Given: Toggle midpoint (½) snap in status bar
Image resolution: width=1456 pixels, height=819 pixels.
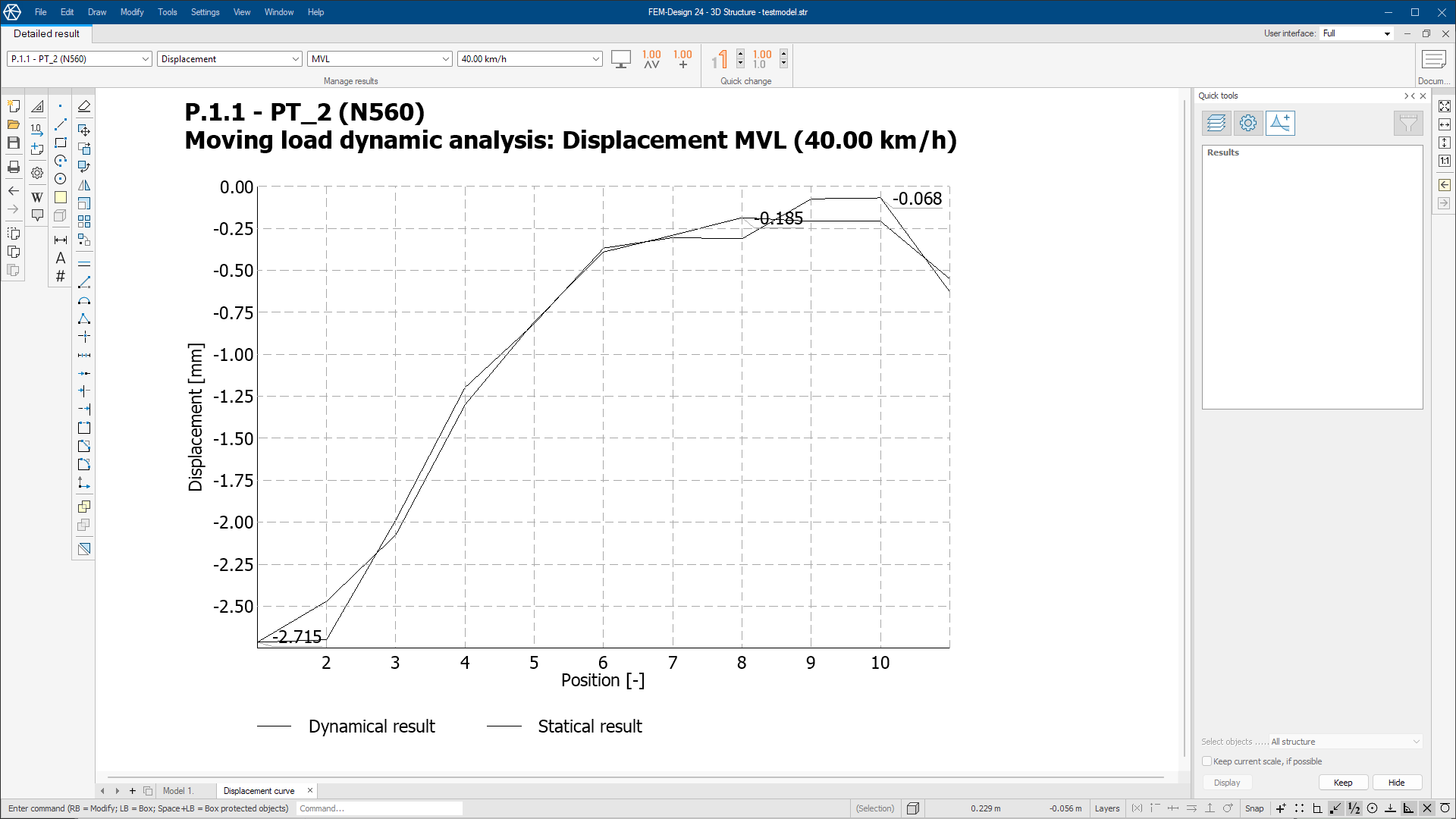Looking at the screenshot, I should click(x=1354, y=808).
